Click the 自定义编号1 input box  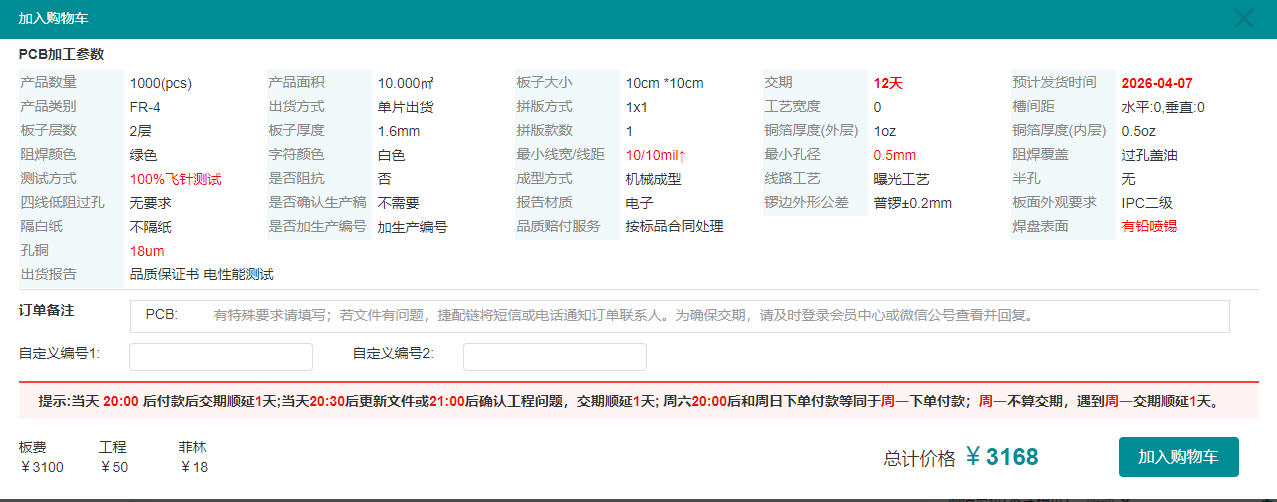[221, 357]
